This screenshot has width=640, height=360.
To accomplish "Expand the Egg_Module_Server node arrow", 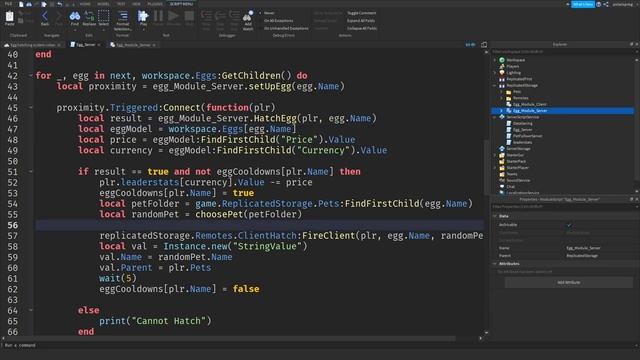I will pos(502,111).
